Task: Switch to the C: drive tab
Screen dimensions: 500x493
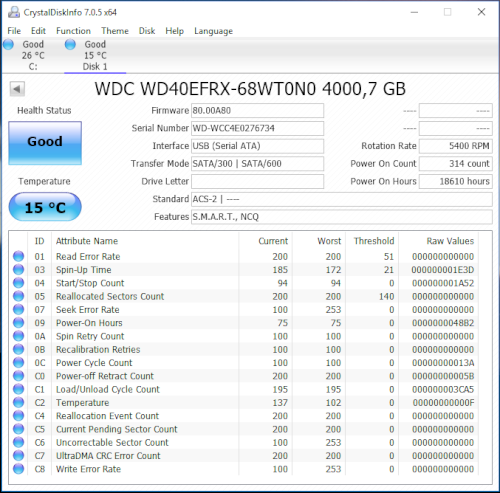Action: (x=33, y=55)
